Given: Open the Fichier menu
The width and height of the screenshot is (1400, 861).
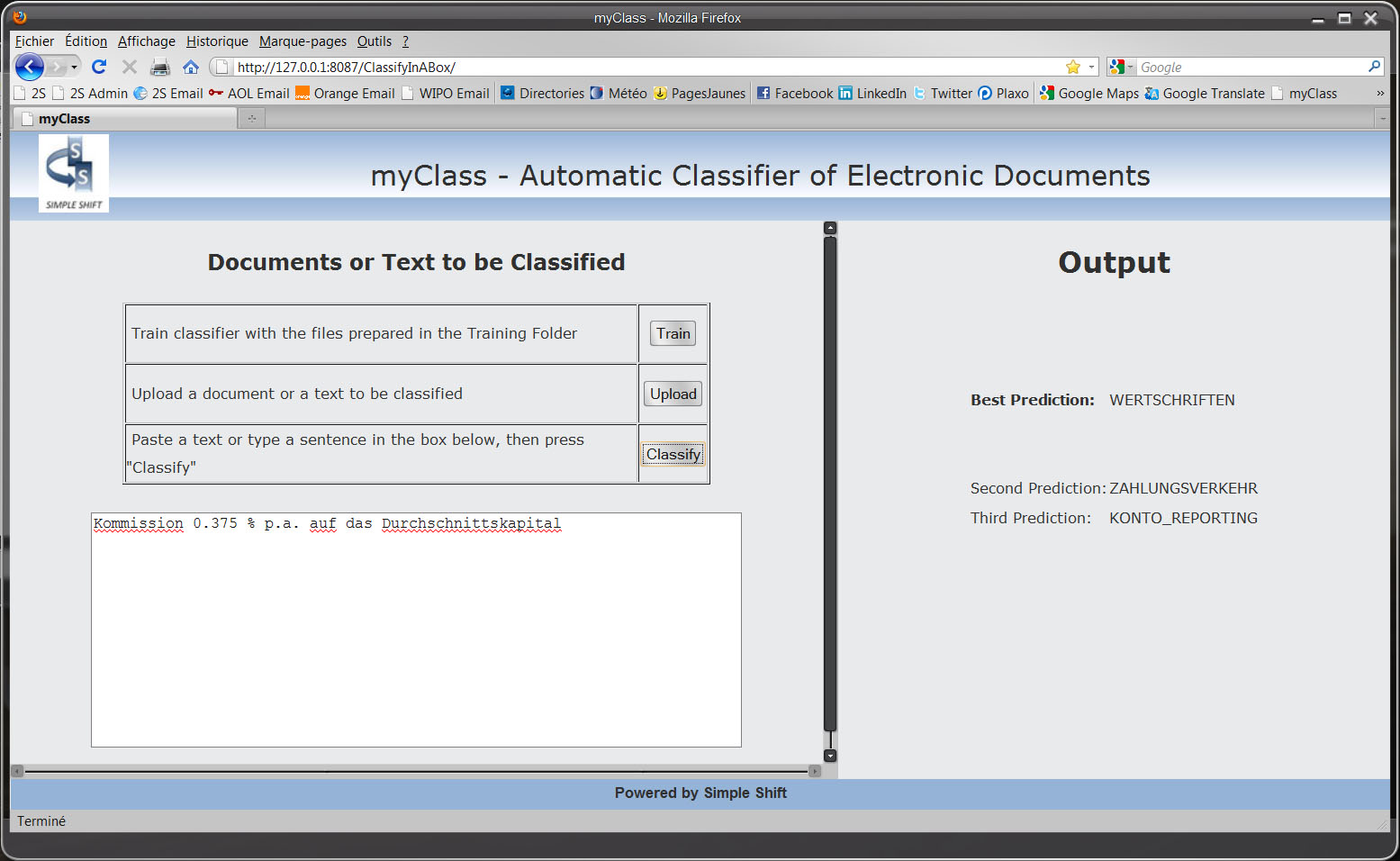Looking at the screenshot, I should (x=34, y=41).
